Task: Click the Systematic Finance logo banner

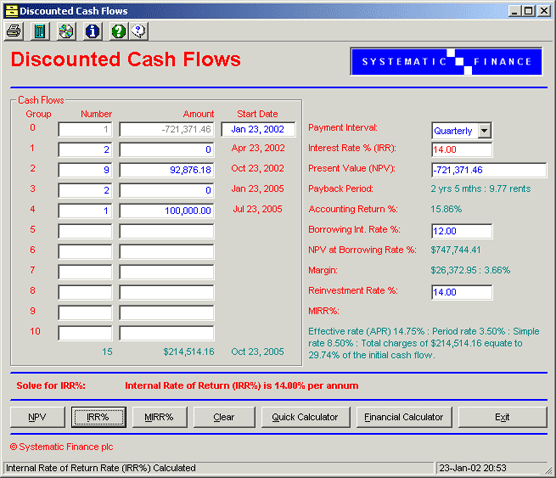Action: coord(446,62)
